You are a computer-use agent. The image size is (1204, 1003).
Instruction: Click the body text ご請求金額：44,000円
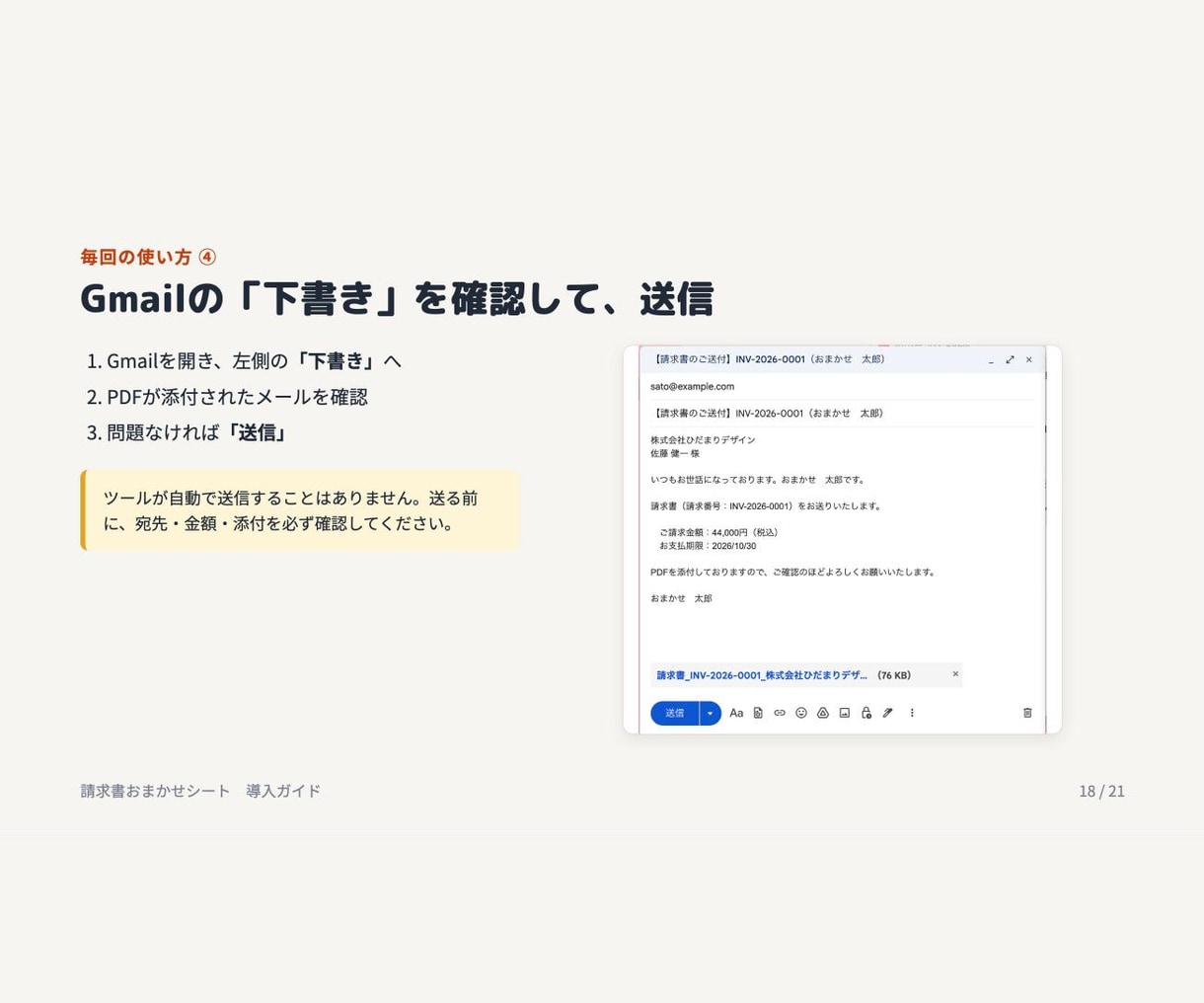(x=721, y=532)
